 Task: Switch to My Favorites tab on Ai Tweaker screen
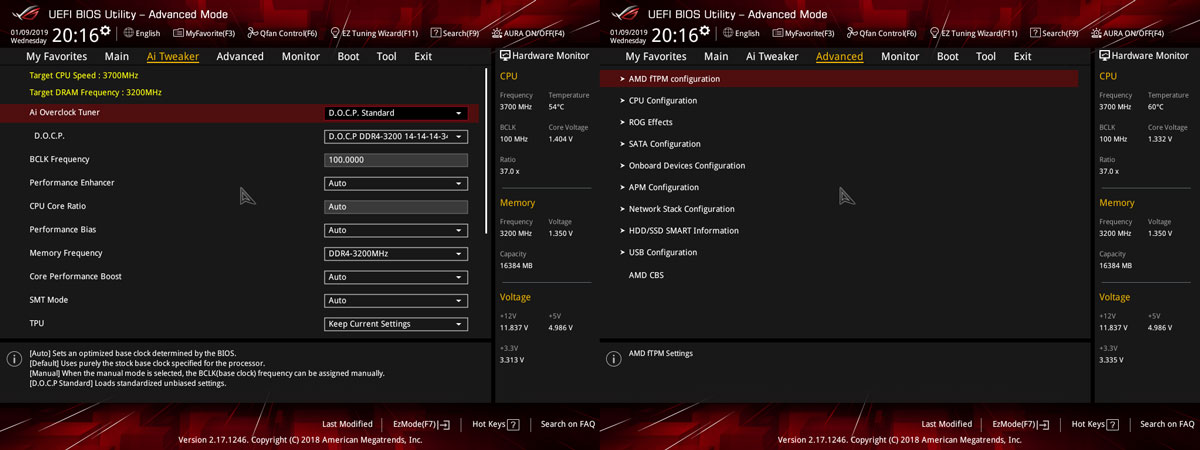56,57
